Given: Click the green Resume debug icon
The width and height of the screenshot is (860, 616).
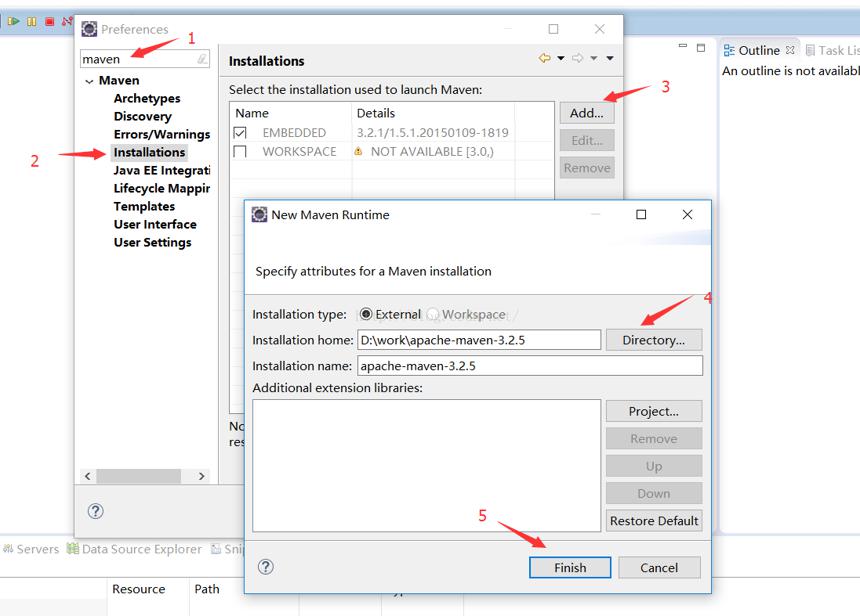Looking at the screenshot, I should [x=14, y=21].
